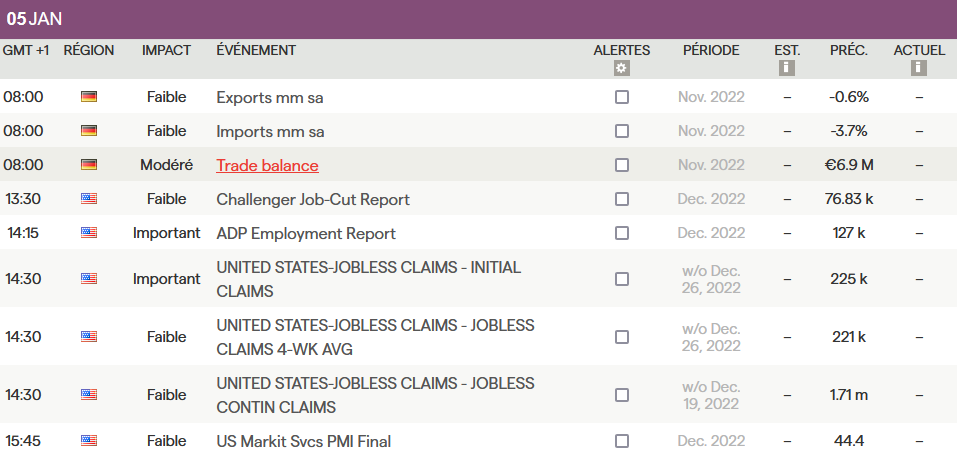The height and width of the screenshot is (464, 958).
Task: Click the alerts settings gear icon
Action: pos(621,68)
